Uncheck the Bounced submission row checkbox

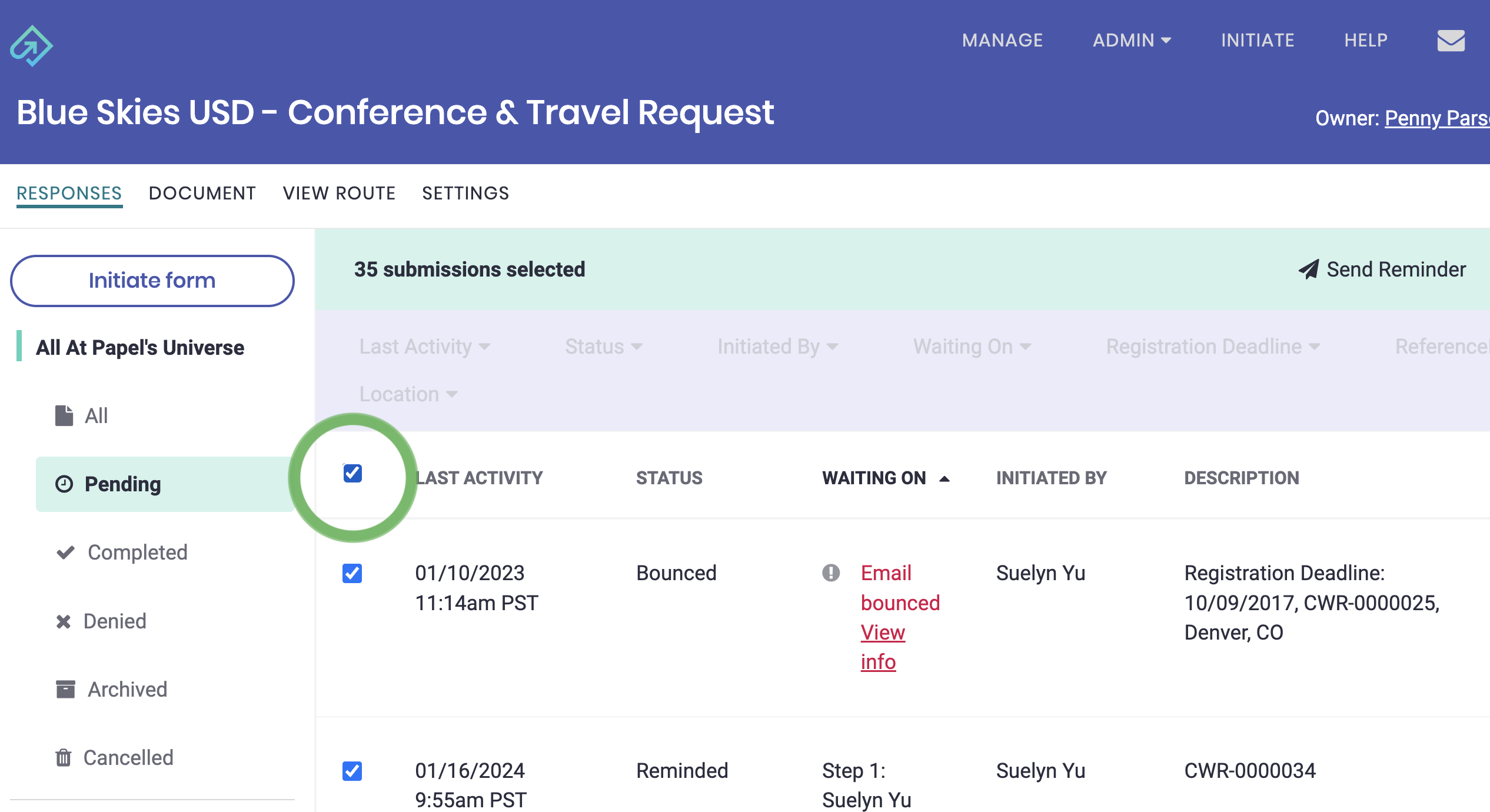pyautogui.click(x=352, y=573)
